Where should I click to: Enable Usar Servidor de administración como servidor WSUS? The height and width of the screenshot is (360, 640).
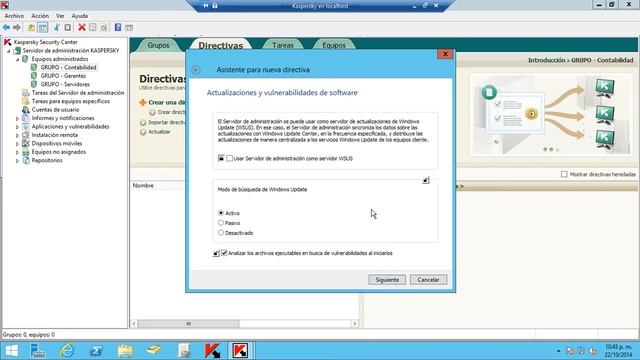(x=229, y=158)
